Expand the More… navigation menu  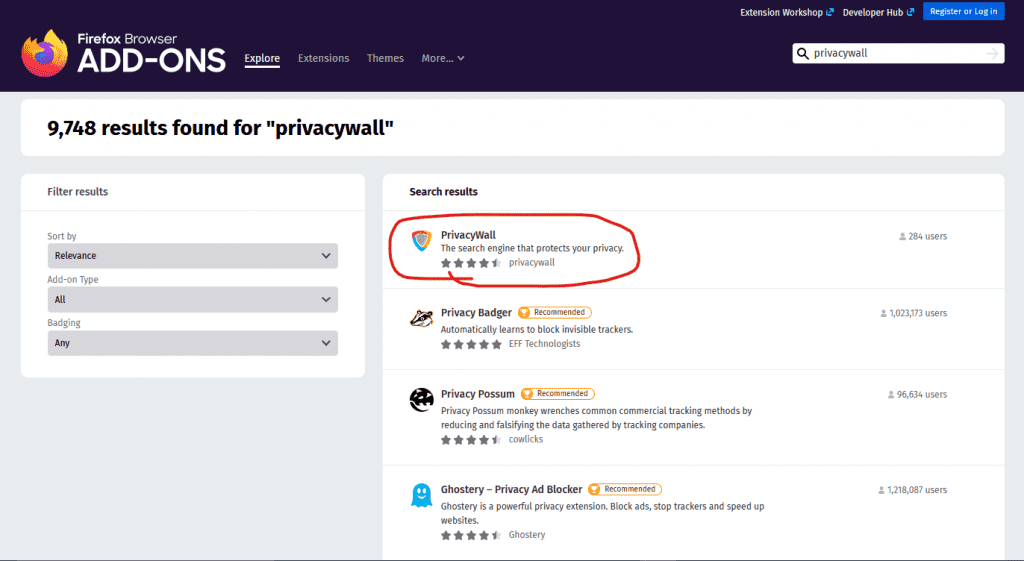coord(442,59)
